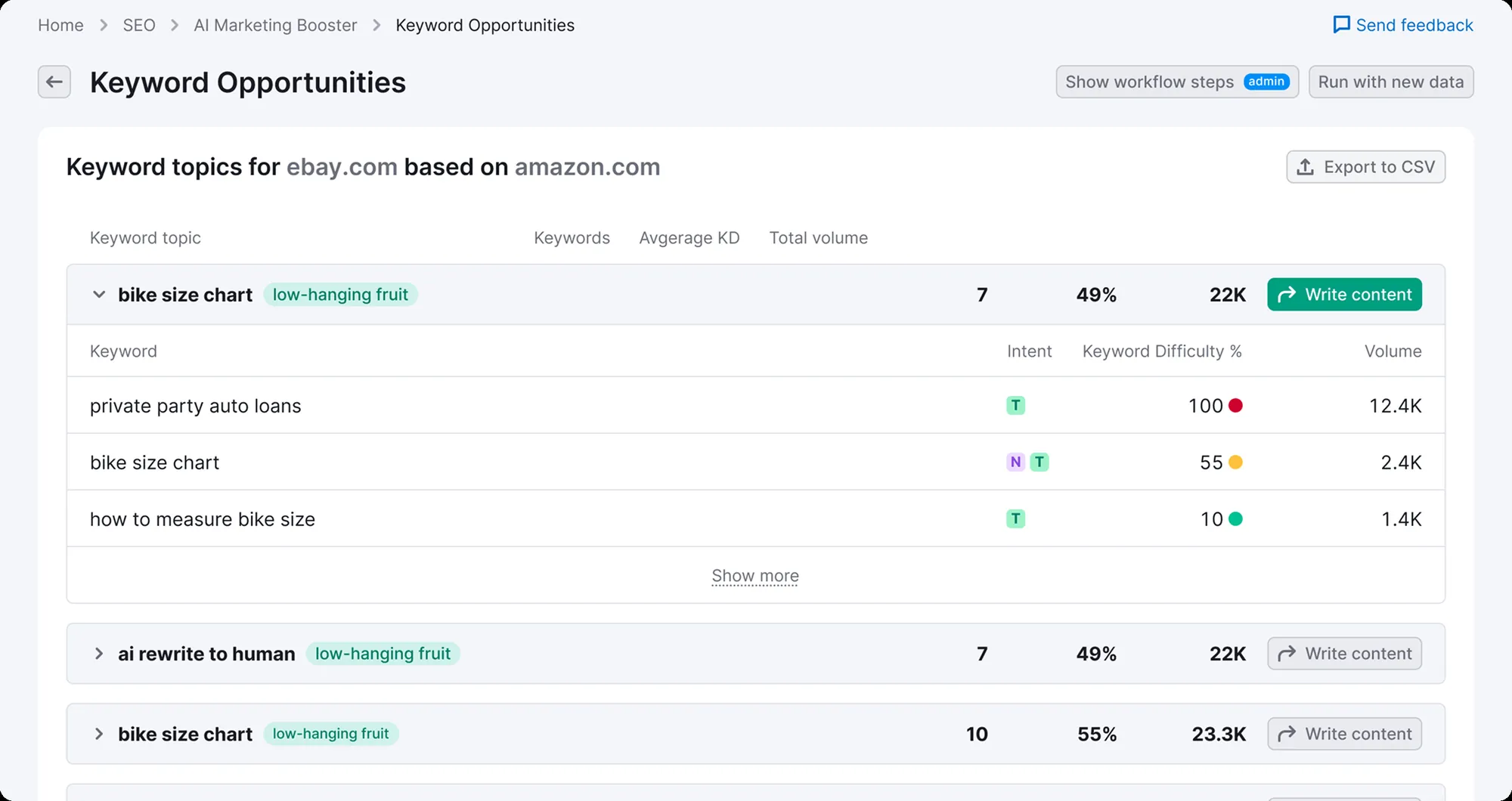Click the red difficulty dot next to 100
The width and height of the screenshot is (1512, 801).
1235,406
